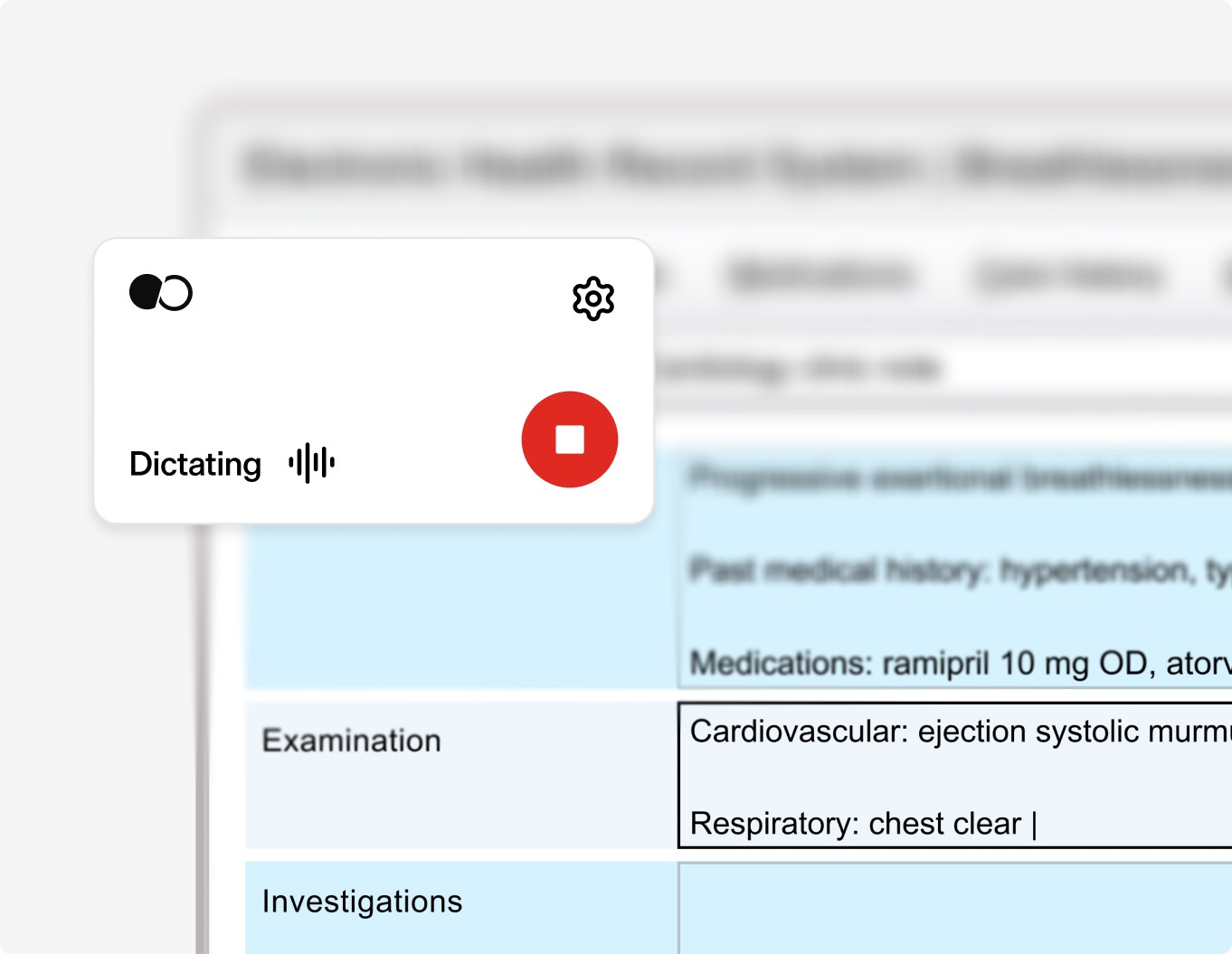1232x954 pixels.
Task: Select the Investigations row label
Action: [x=362, y=902]
